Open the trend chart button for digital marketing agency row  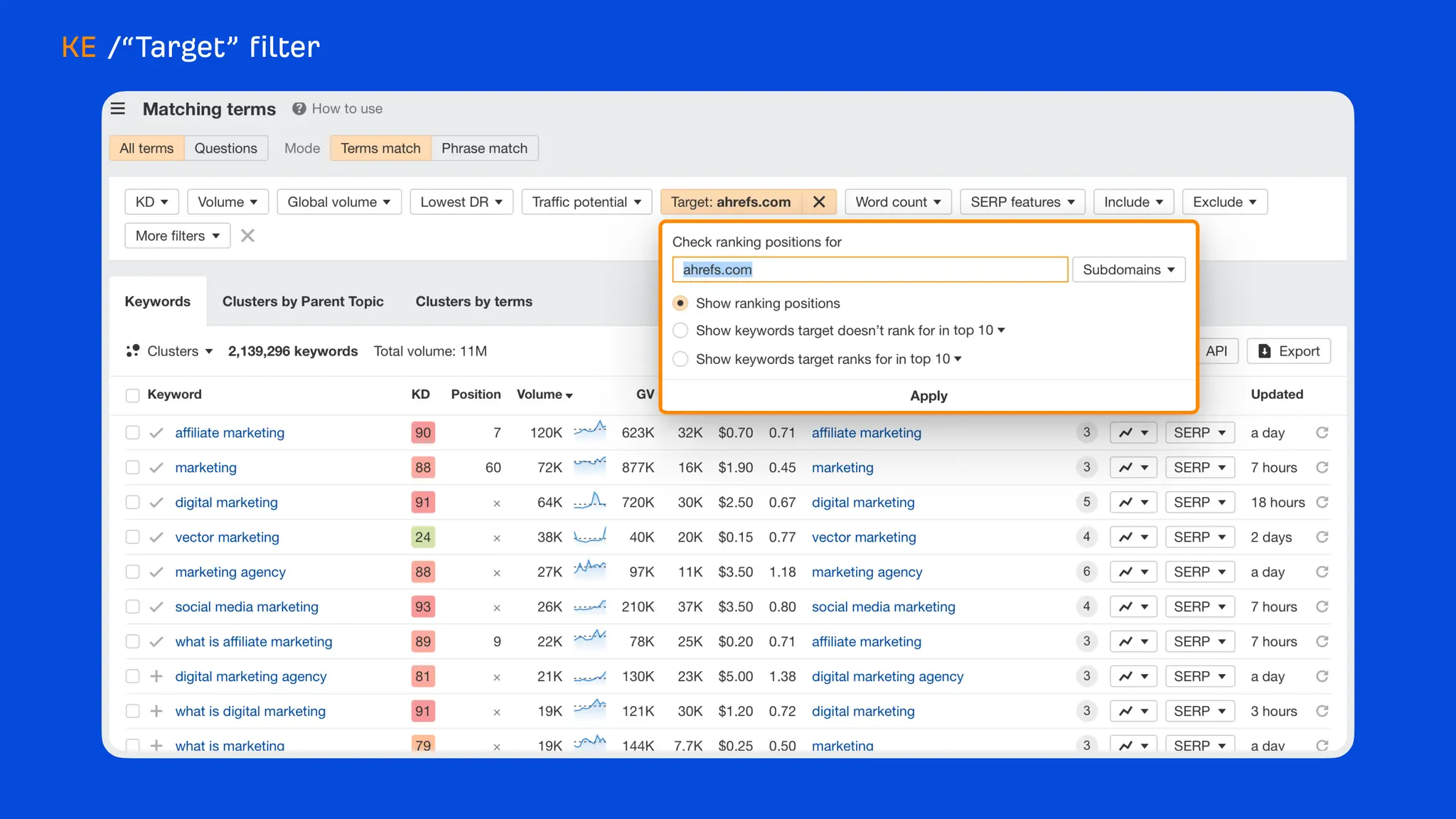coord(1133,676)
